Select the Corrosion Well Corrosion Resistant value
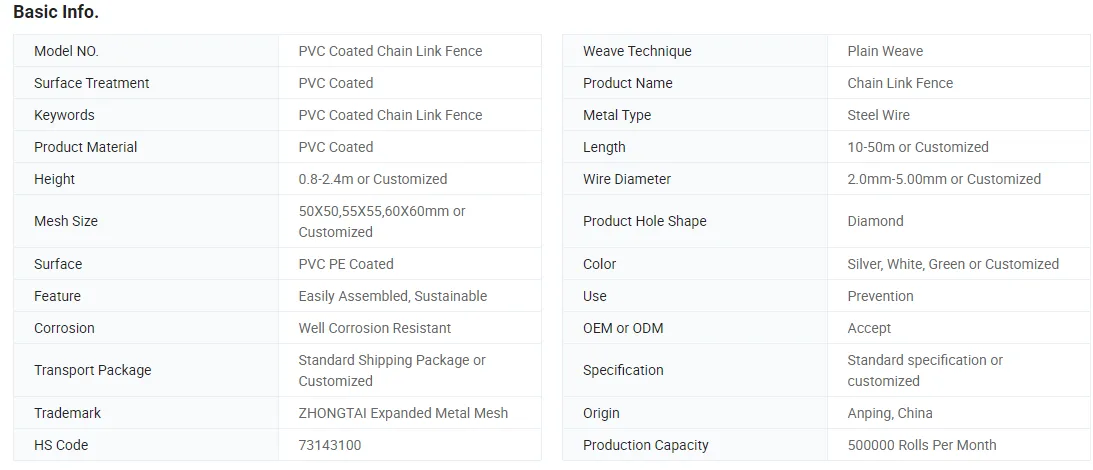1093x470 pixels. 374,328
